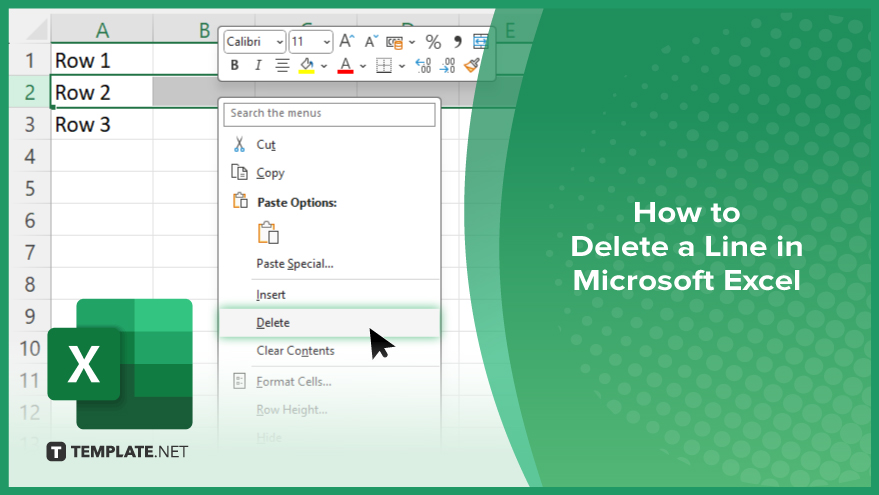Image resolution: width=879 pixels, height=495 pixels.
Task: Choose Row Height from context menu
Action: (330, 409)
